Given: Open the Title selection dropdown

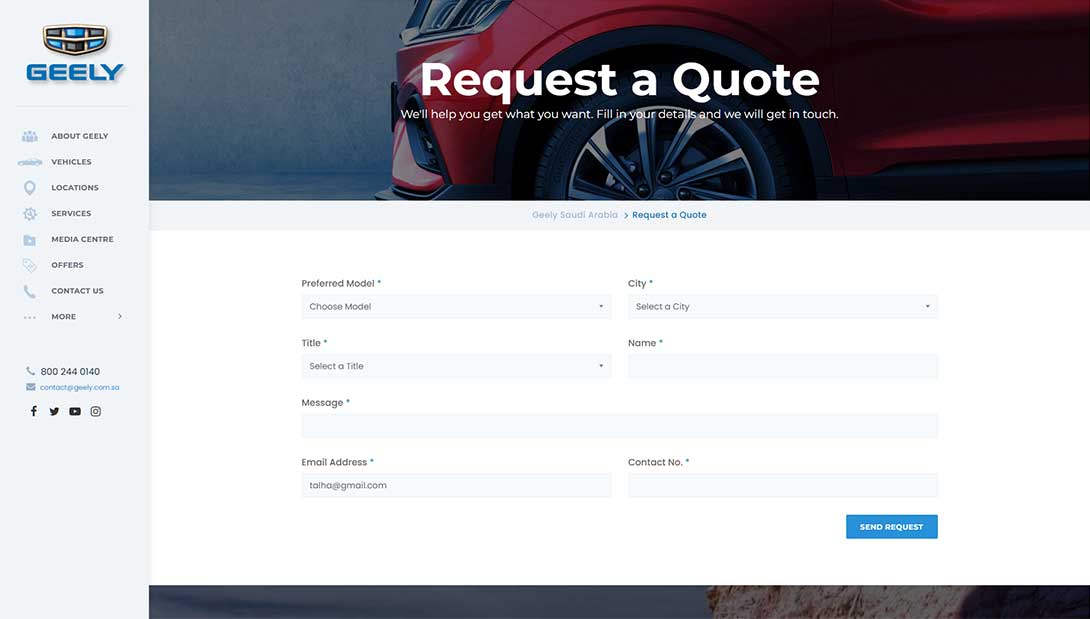Looking at the screenshot, I should [456, 366].
